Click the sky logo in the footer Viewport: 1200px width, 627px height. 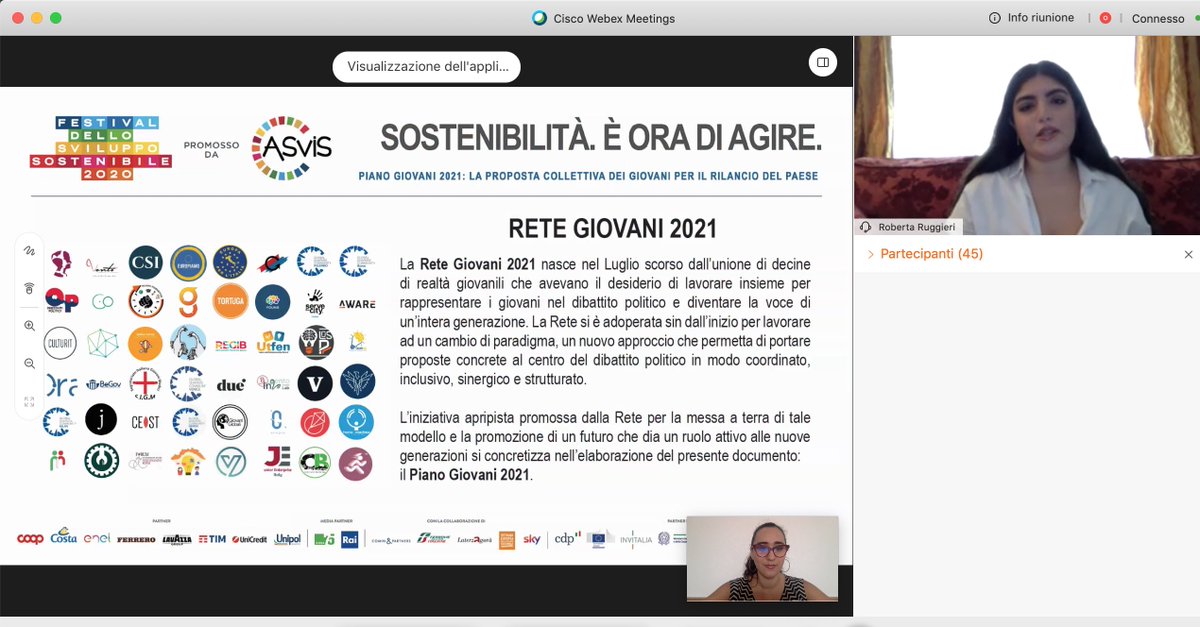point(532,539)
